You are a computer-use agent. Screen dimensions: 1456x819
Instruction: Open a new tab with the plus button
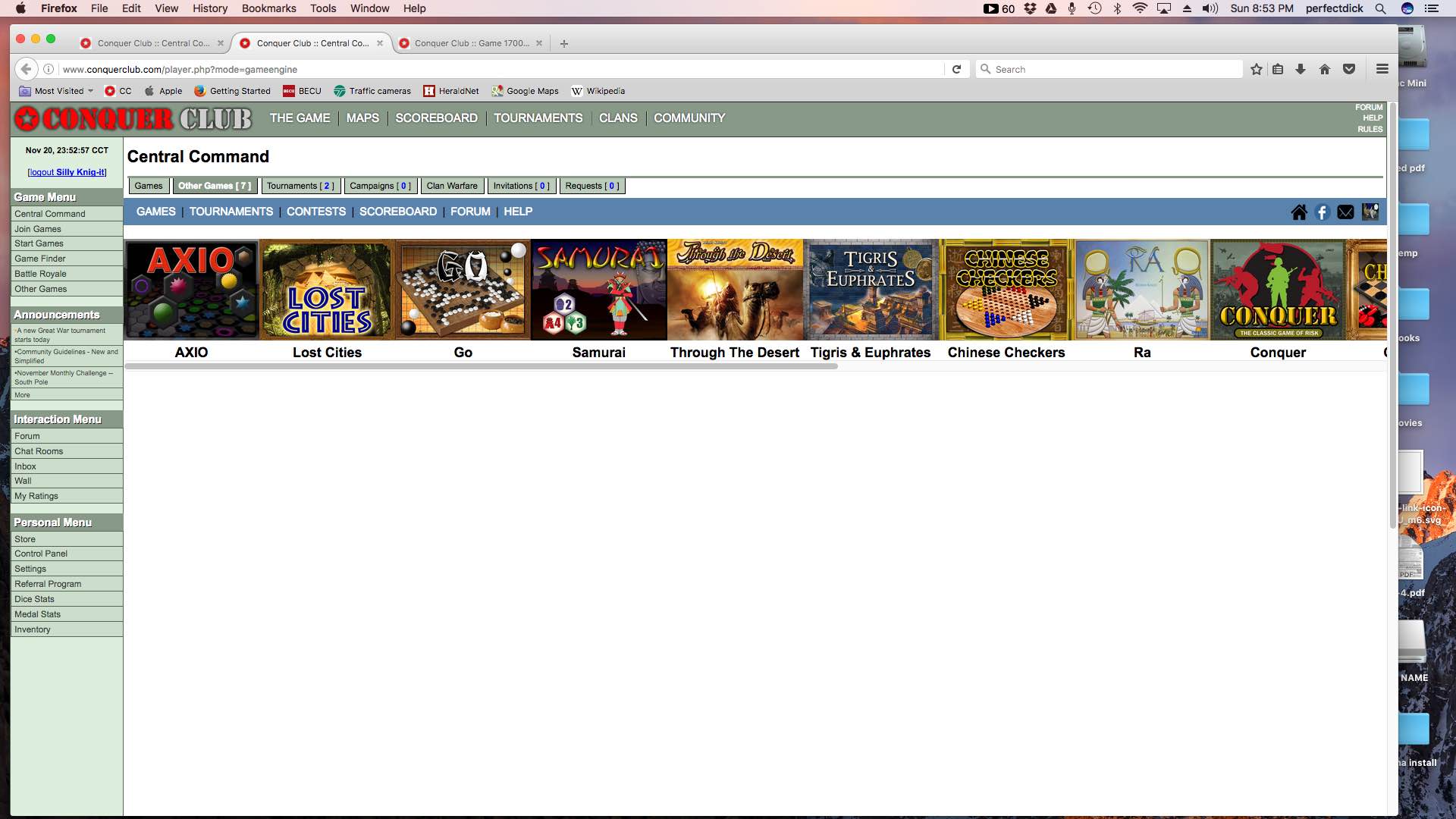coord(563,43)
